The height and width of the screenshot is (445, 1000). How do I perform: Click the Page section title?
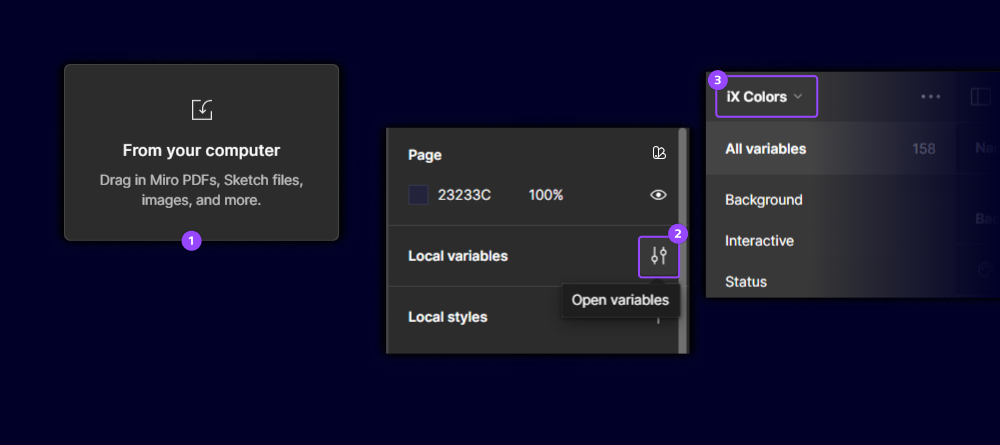click(425, 155)
